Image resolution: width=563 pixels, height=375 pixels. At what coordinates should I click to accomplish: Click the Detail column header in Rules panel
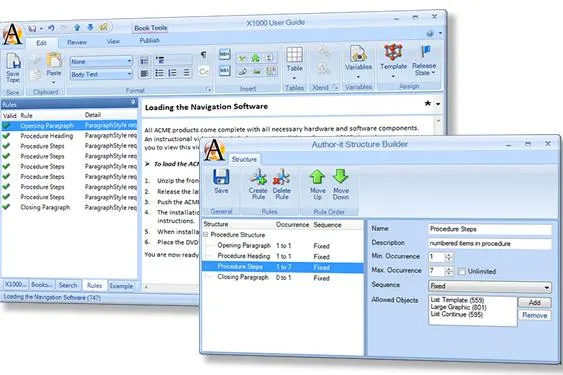pos(93,115)
